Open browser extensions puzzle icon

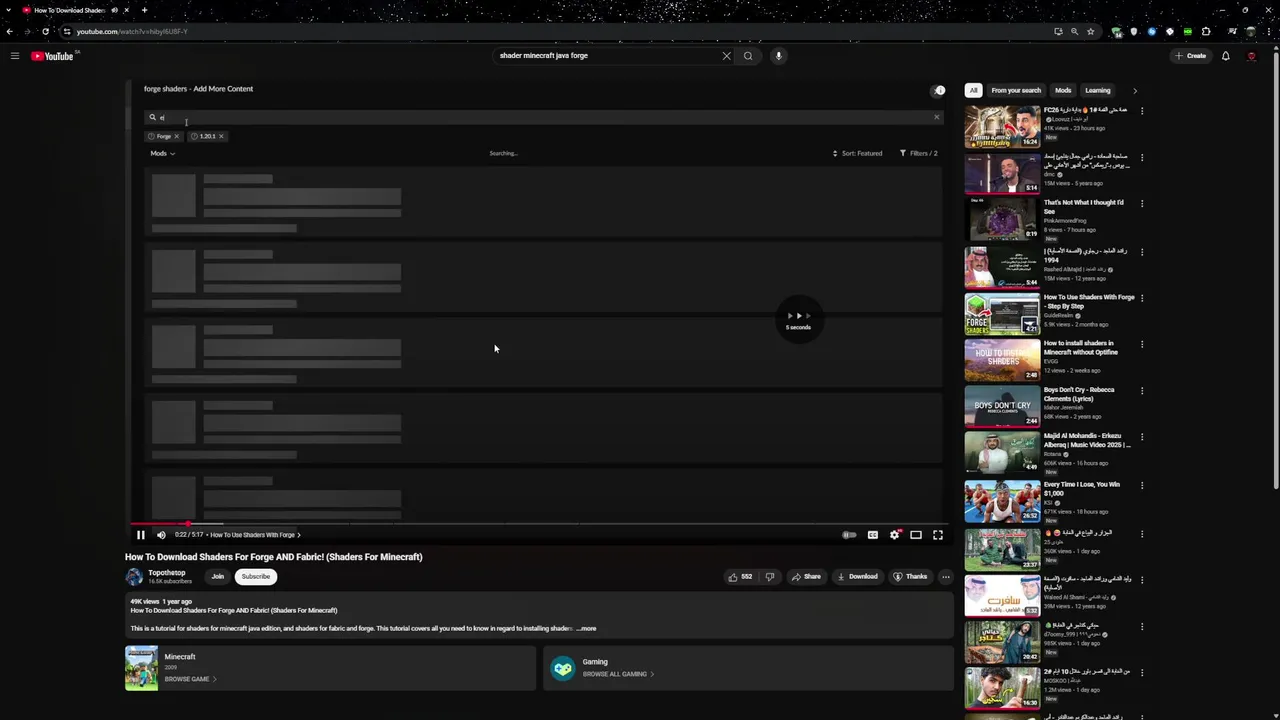(x=1206, y=31)
